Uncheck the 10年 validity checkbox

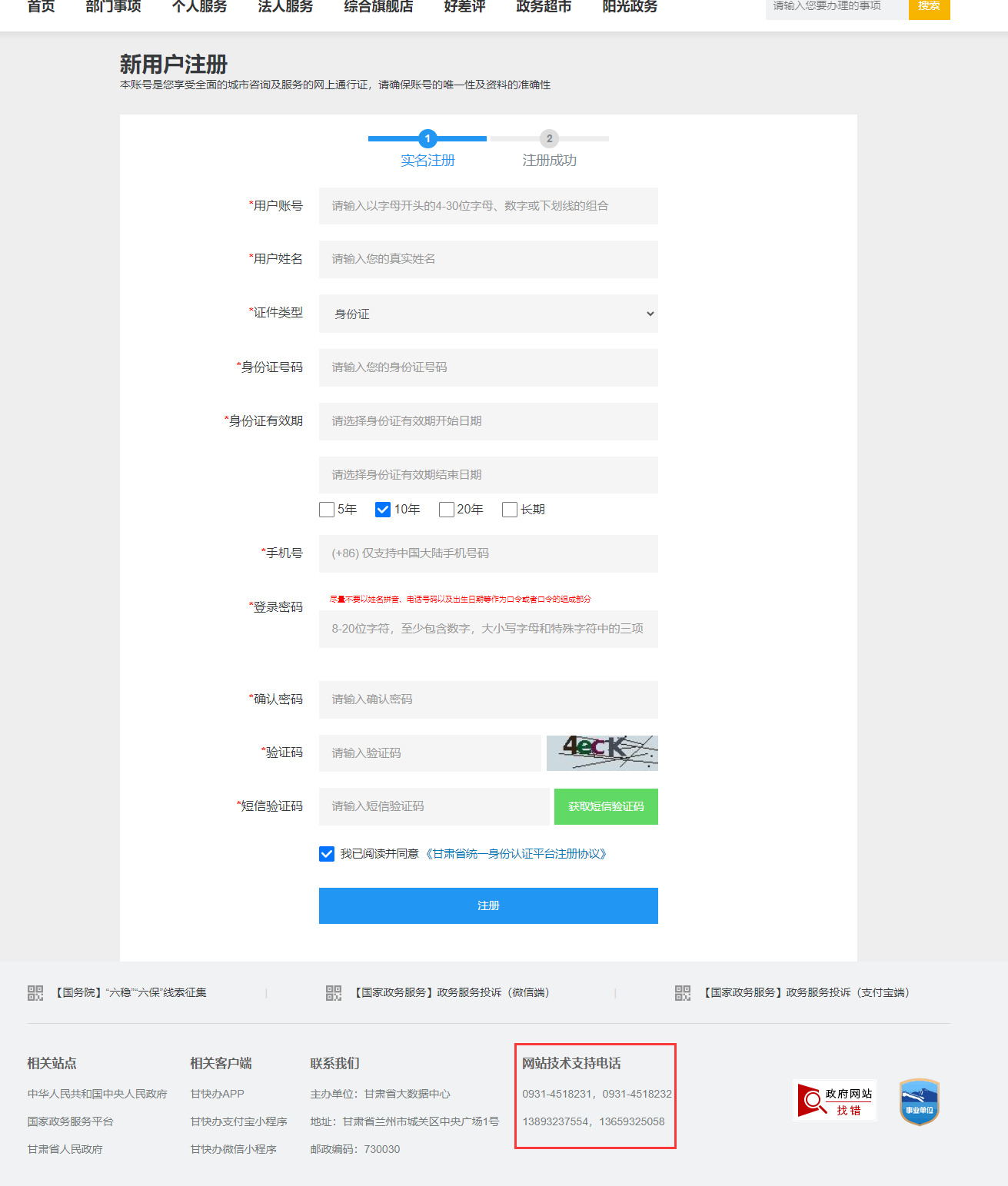tap(383, 510)
